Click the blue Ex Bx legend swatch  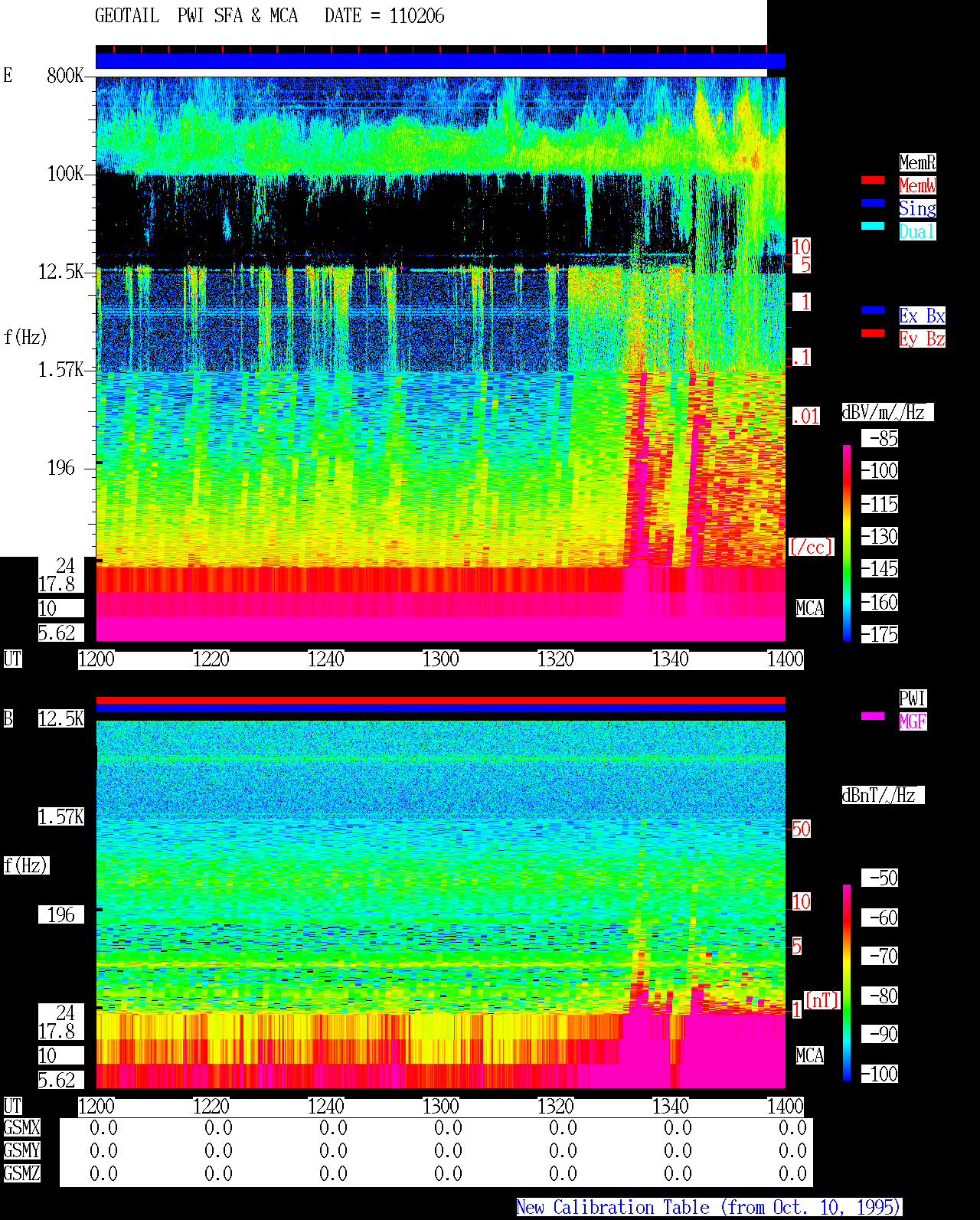[x=873, y=310]
